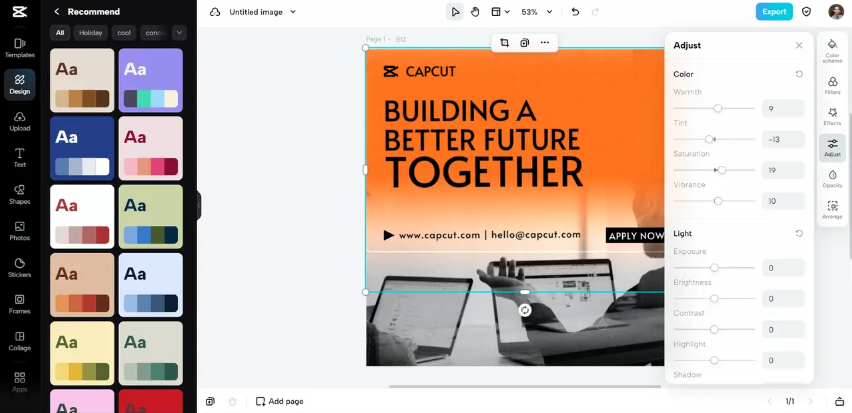
Task: Undo the last action
Action: coord(575,12)
